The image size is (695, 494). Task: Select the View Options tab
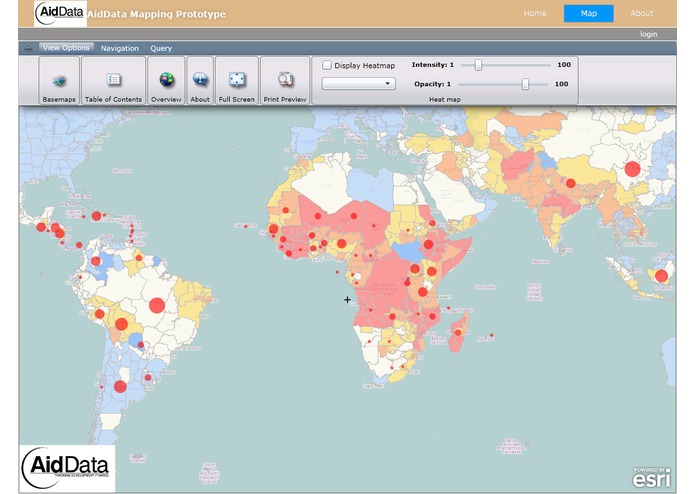pyautogui.click(x=66, y=48)
